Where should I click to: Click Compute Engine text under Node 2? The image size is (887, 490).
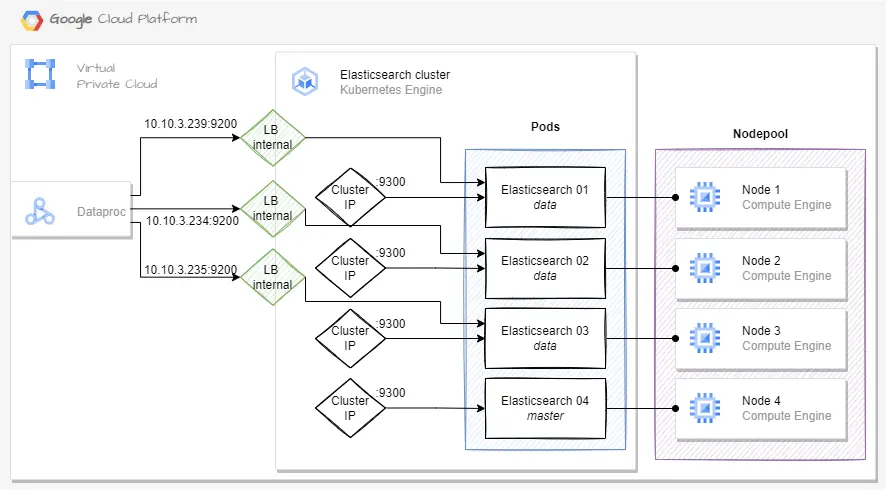coord(787,276)
